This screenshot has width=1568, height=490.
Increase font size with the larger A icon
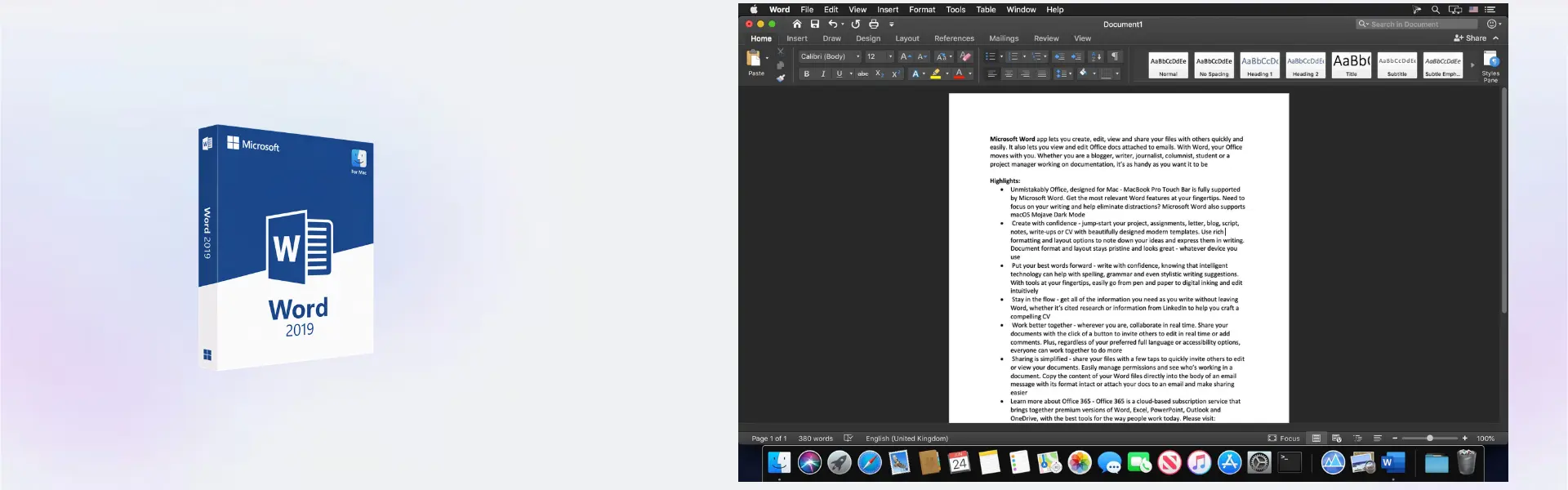906,56
